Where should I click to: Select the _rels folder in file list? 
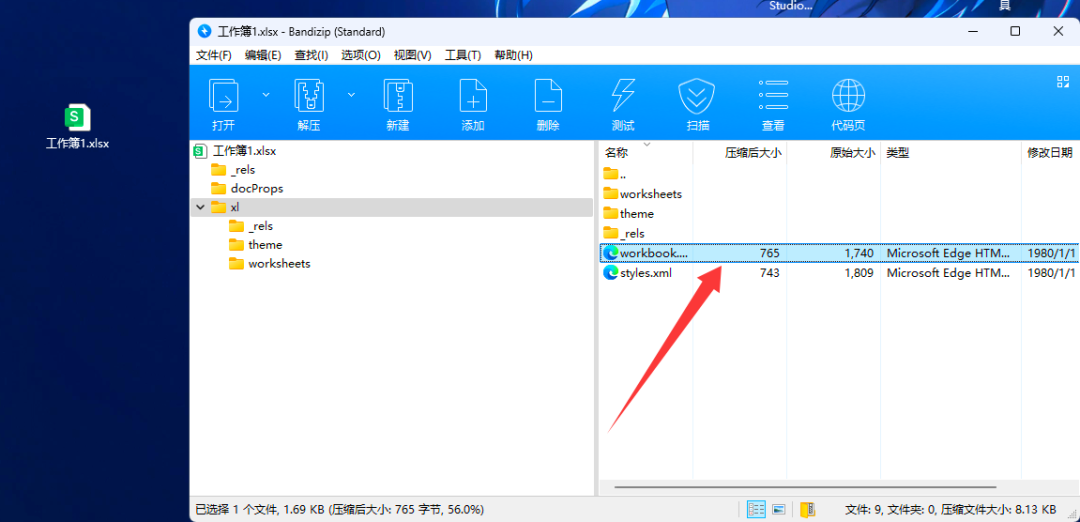(x=632, y=233)
